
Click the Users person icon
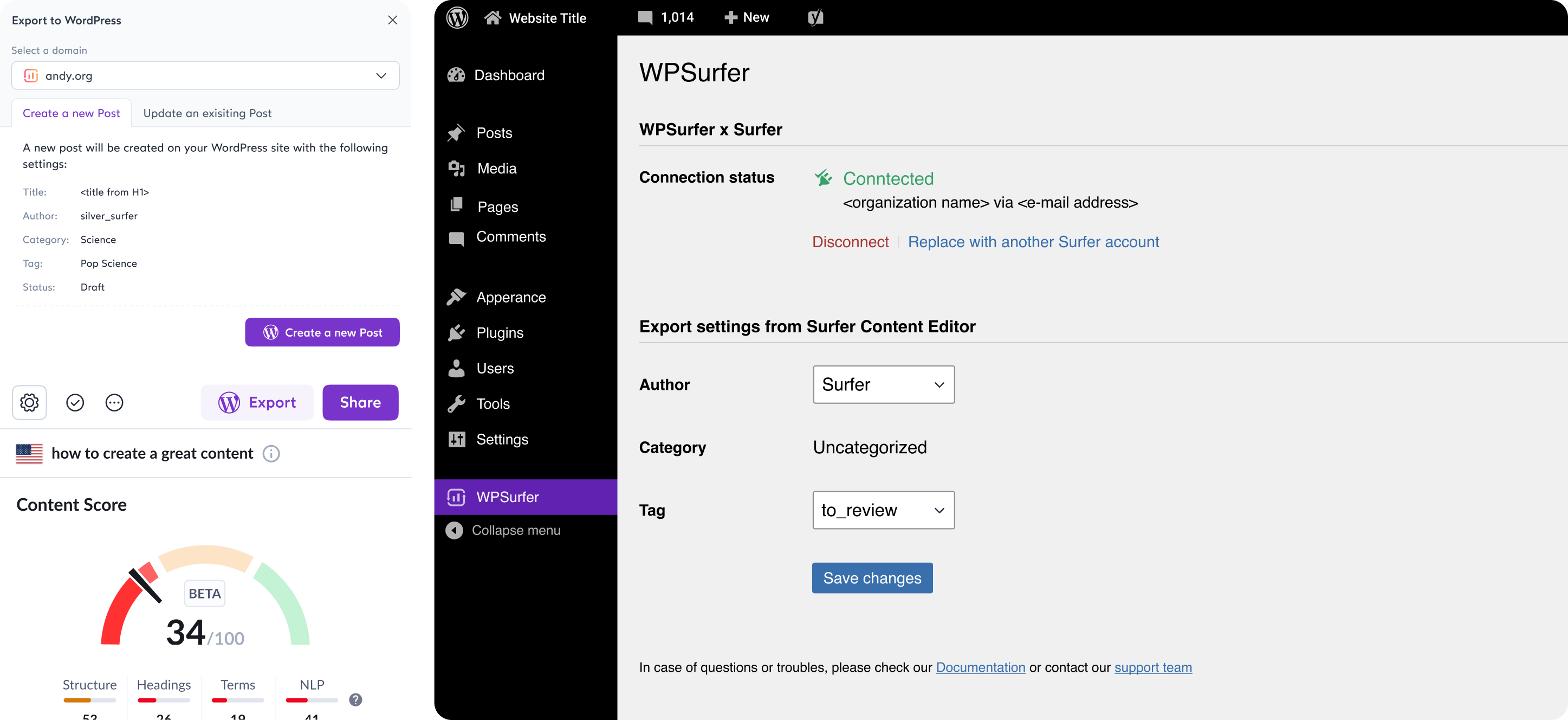456,368
